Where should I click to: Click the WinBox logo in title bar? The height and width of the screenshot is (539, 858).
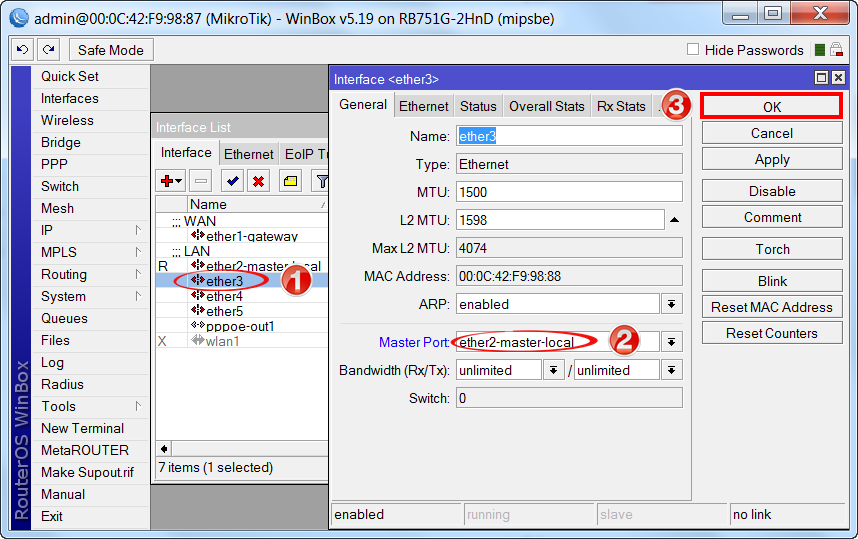[19, 18]
